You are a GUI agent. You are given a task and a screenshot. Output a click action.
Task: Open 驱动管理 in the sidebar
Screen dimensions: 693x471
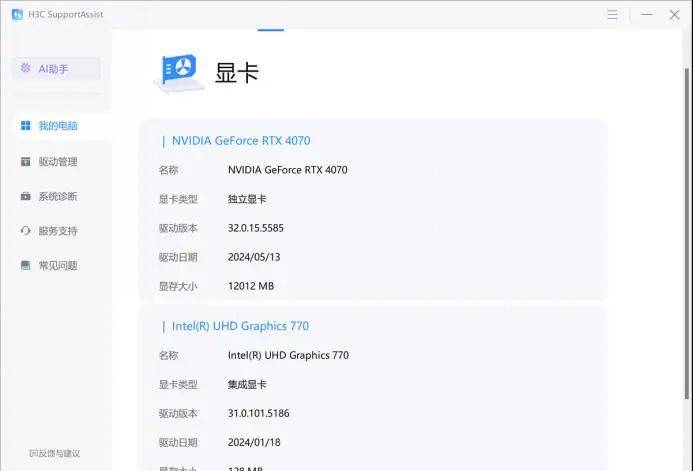click(58, 162)
